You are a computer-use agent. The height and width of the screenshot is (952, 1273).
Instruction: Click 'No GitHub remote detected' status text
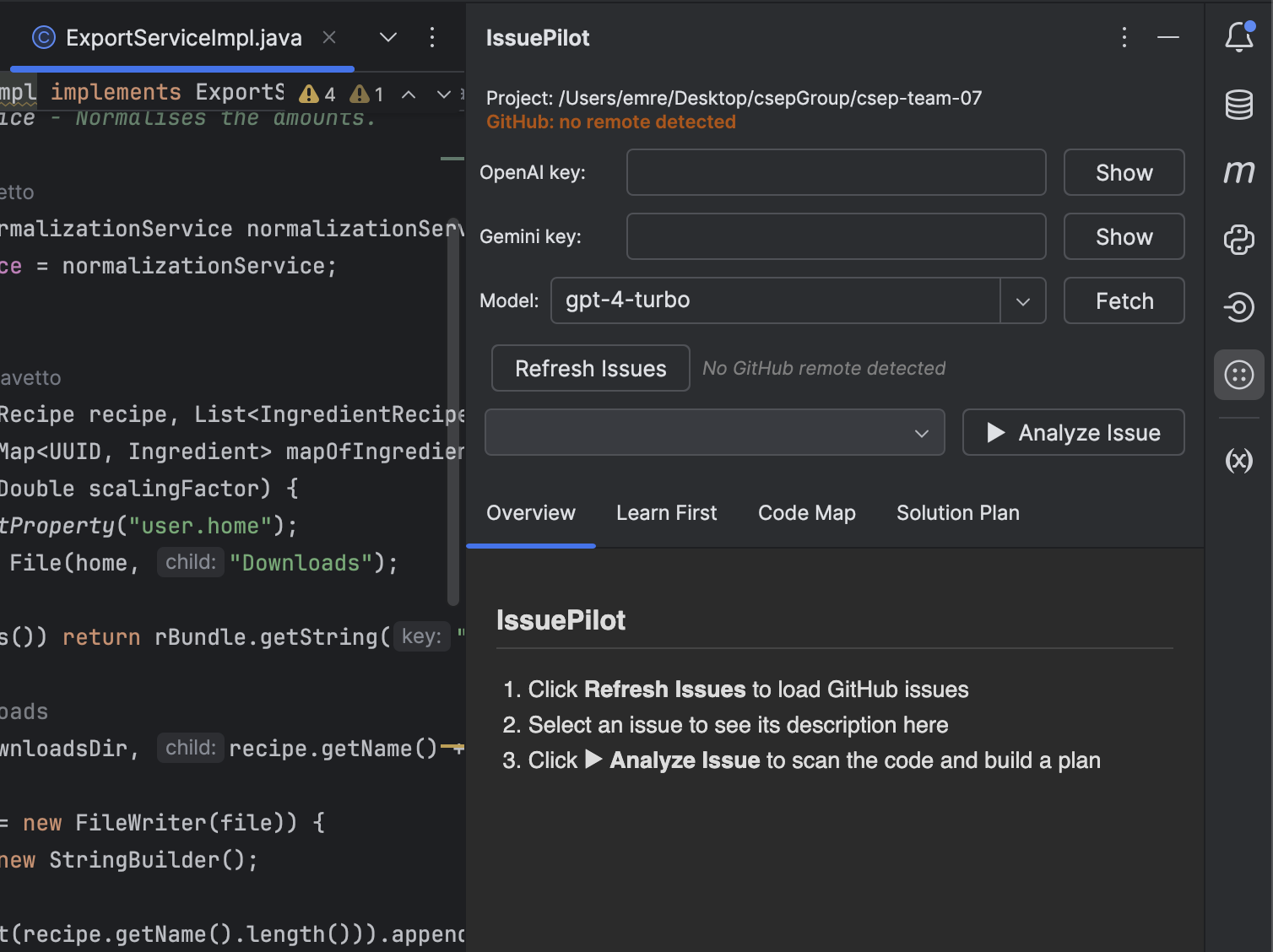click(824, 368)
